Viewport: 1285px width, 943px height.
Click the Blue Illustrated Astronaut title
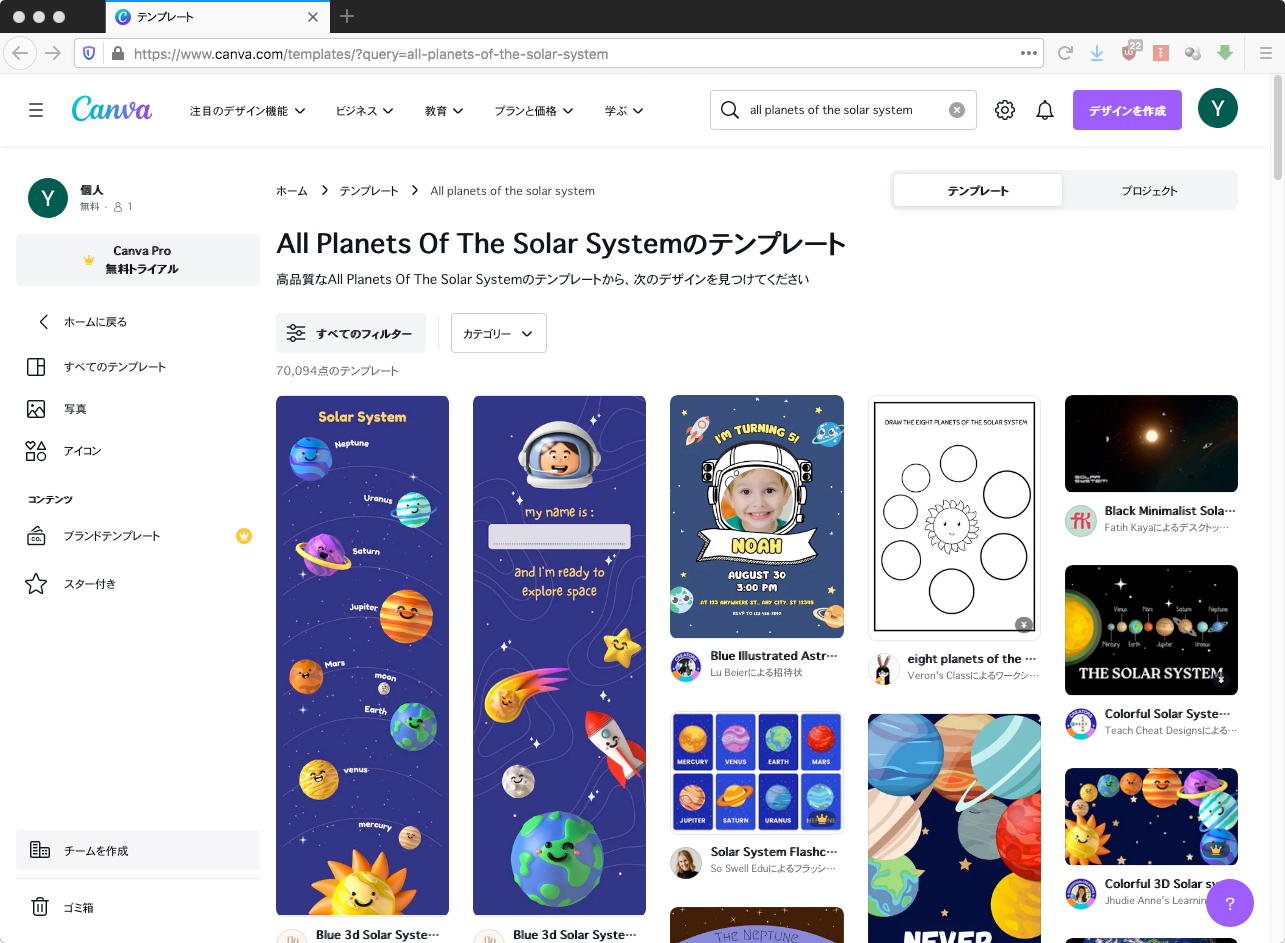(x=774, y=656)
